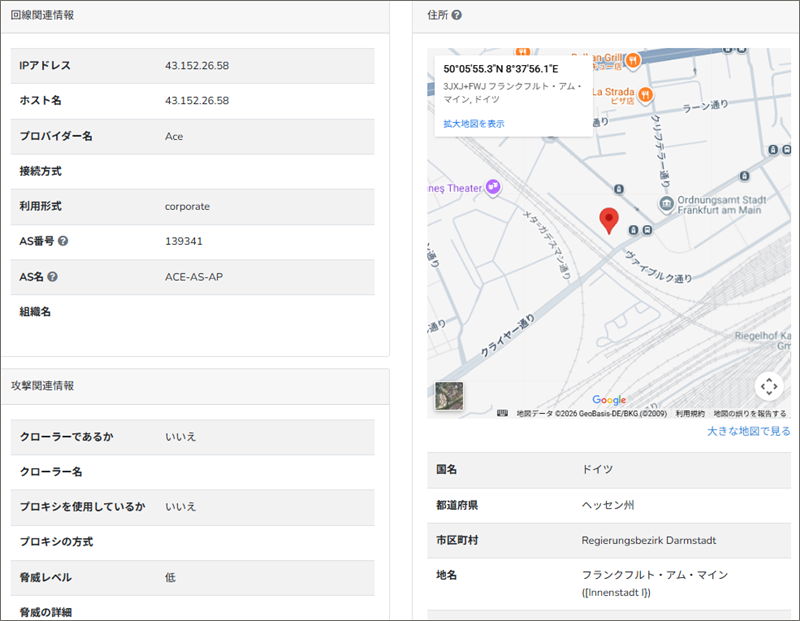Click 地図の誤りを報告する link
Viewport: 800px width, 621px height.
click(x=750, y=413)
